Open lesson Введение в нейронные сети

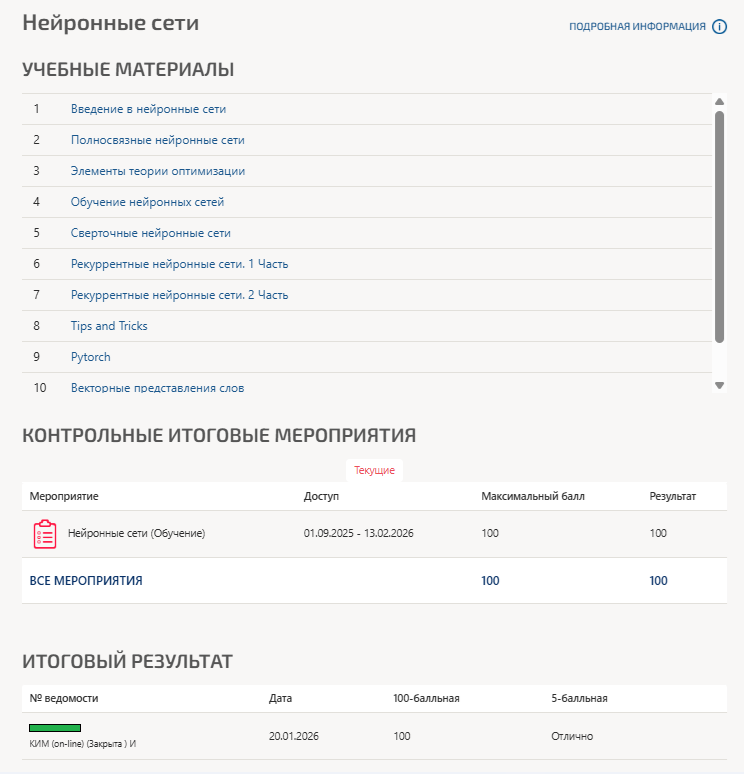[x=148, y=109]
